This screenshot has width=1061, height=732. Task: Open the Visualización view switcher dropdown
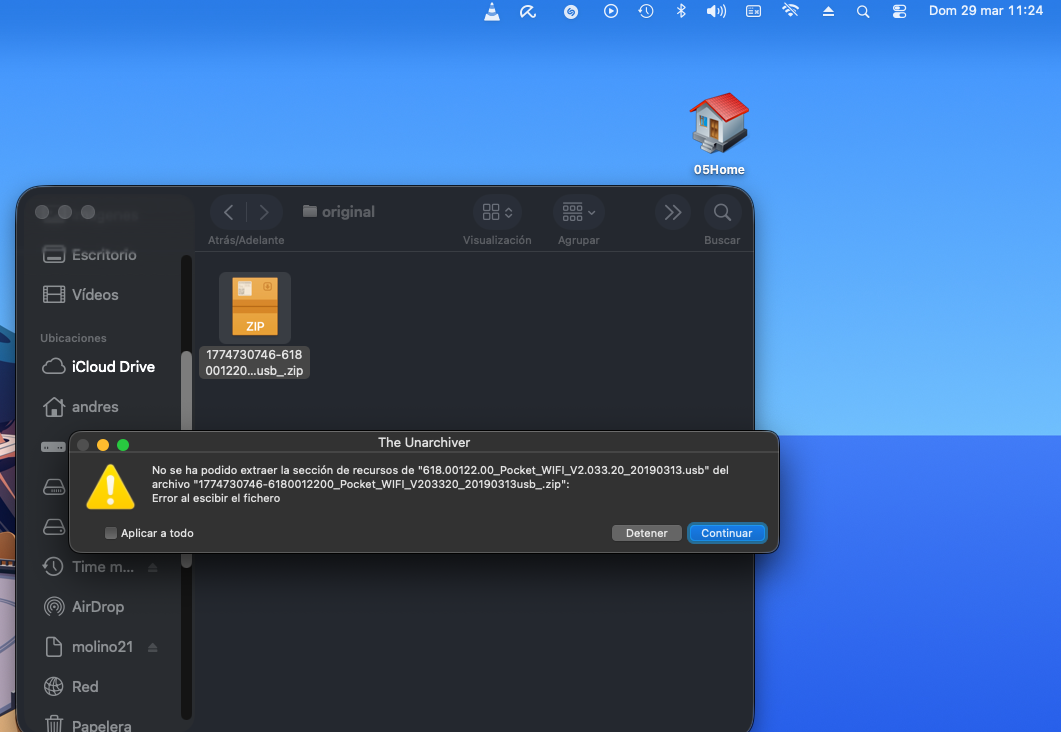tap(497, 212)
